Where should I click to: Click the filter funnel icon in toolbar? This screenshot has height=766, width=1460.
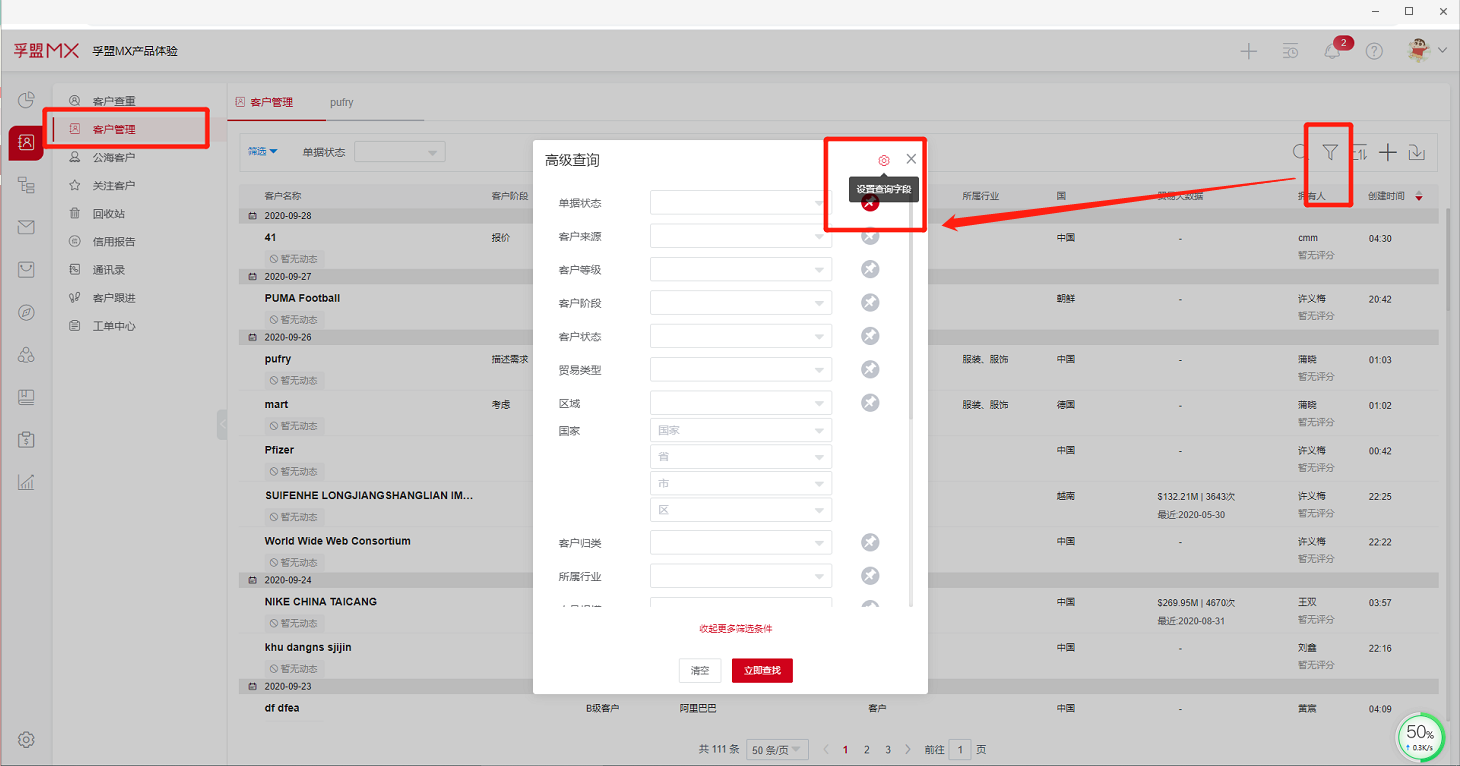click(x=1329, y=152)
